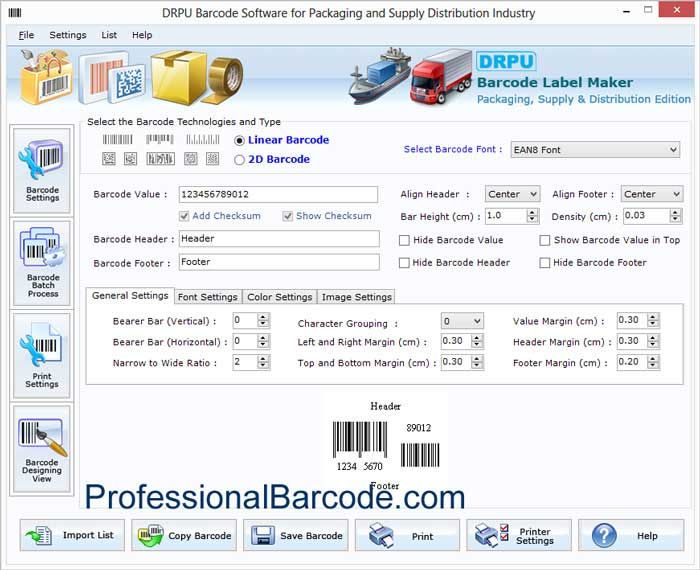Select the 2D Barcode radio button

coord(239,160)
